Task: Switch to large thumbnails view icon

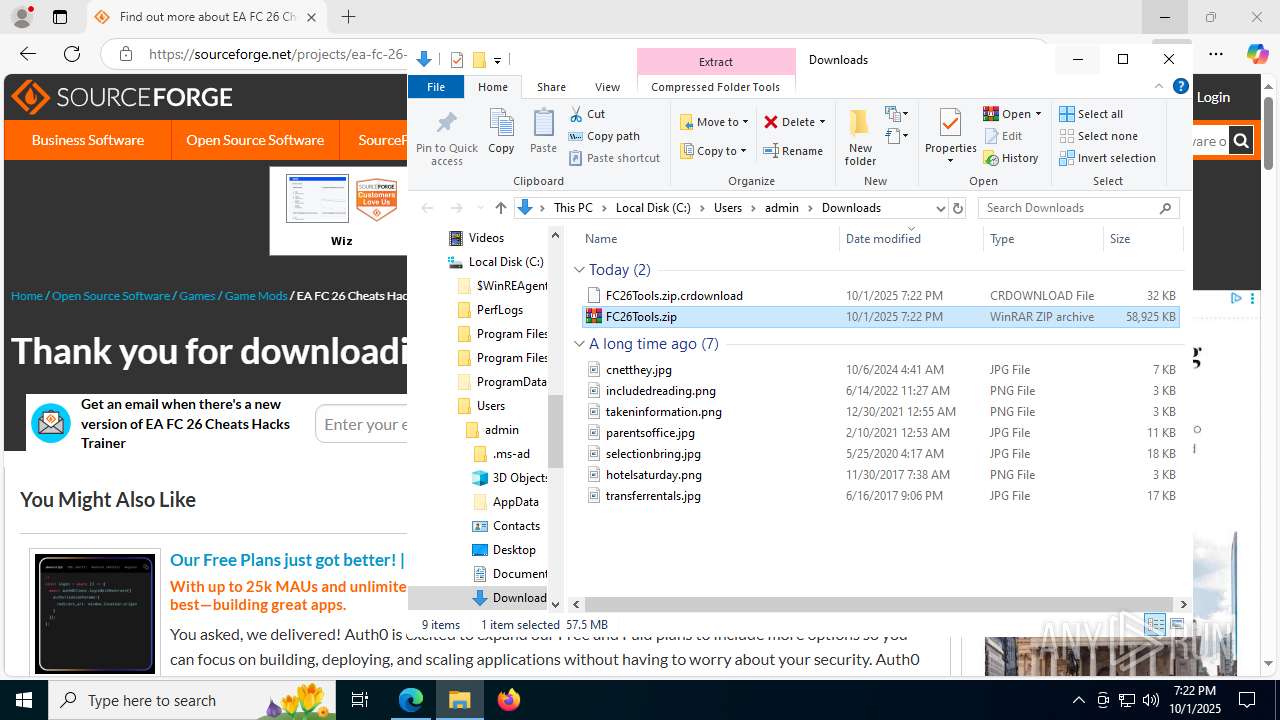Action: tap(1177, 625)
